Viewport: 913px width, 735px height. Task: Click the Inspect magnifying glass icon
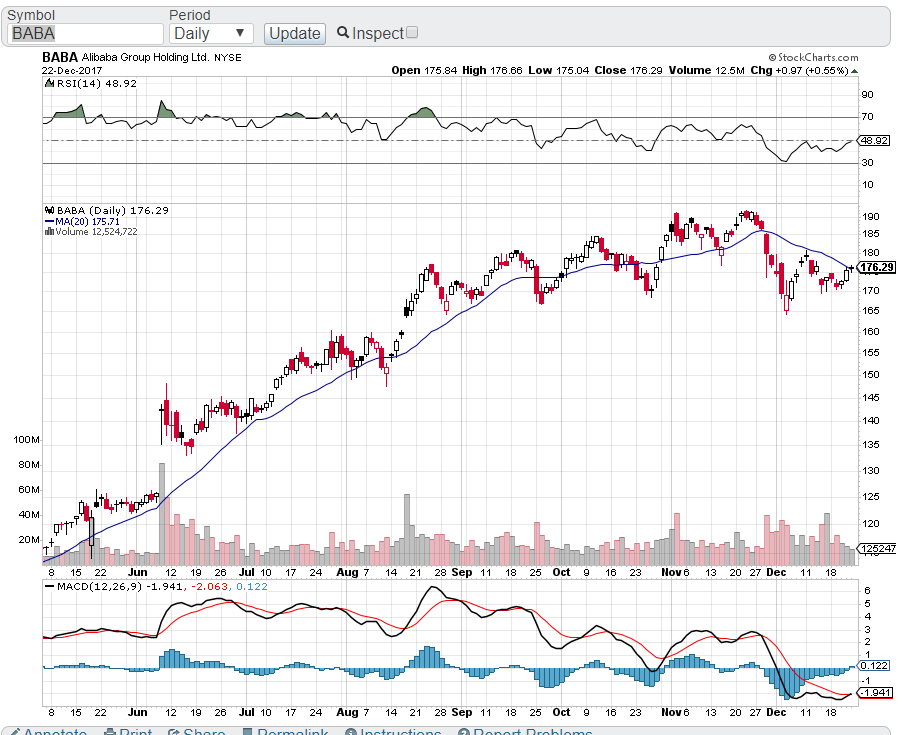tap(343, 33)
